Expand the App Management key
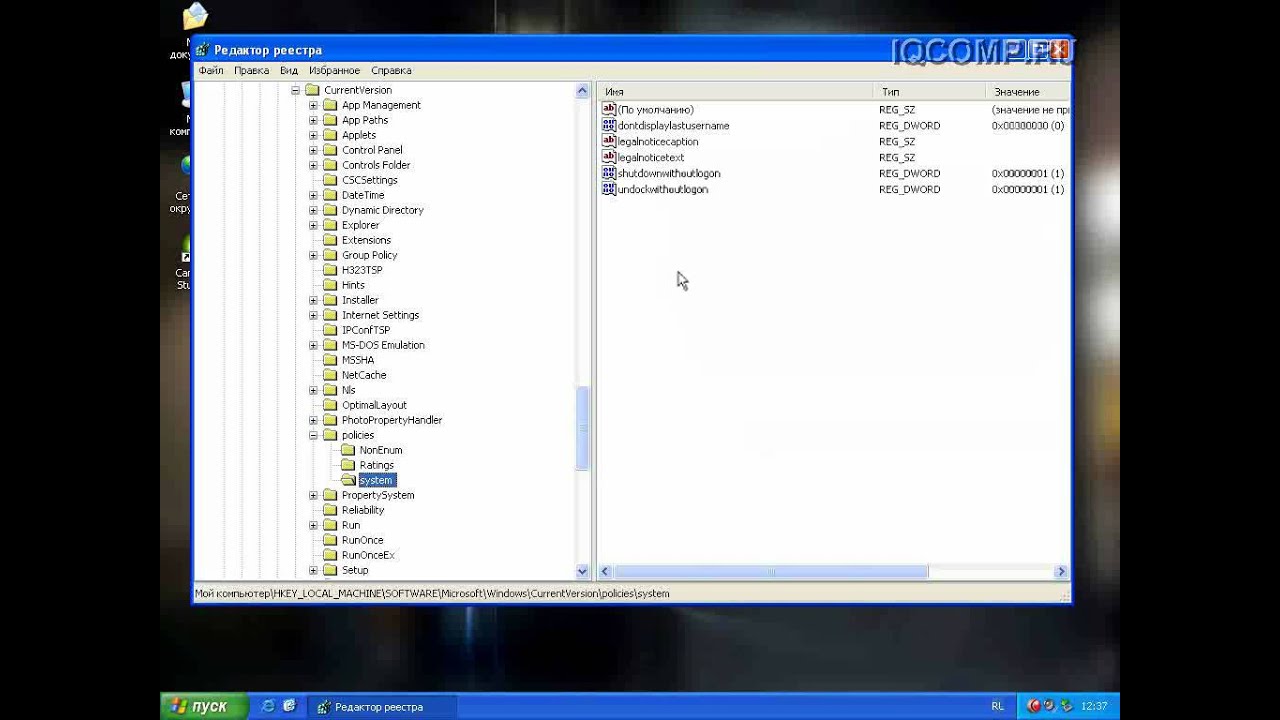This screenshot has height=720, width=1280. [x=313, y=105]
